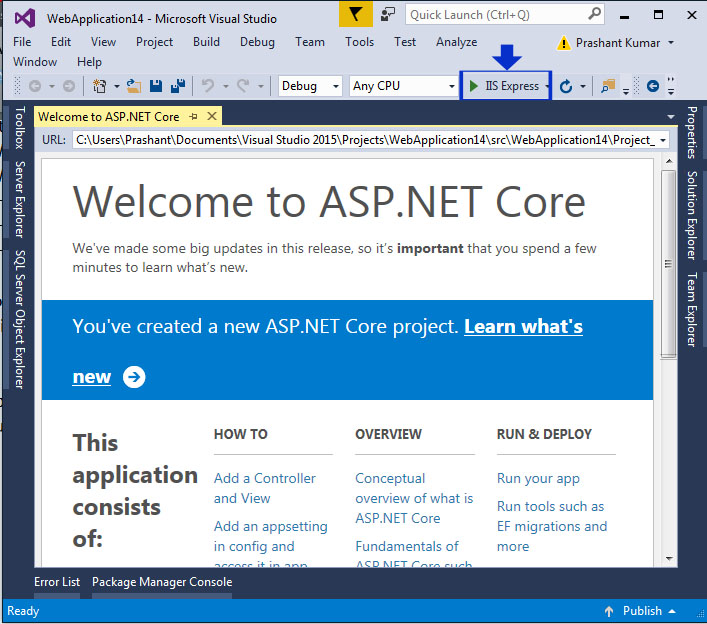The width and height of the screenshot is (707, 624).
Task: Click the Visual Studio logo icon
Action: coord(25,18)
